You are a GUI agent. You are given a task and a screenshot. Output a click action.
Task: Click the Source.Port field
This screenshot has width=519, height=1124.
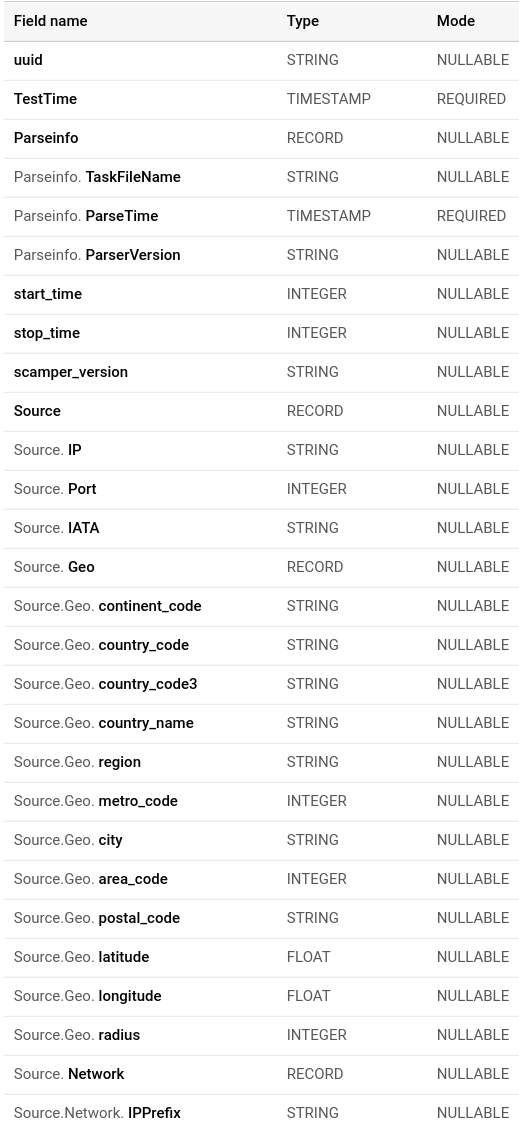tap(55, 489)
